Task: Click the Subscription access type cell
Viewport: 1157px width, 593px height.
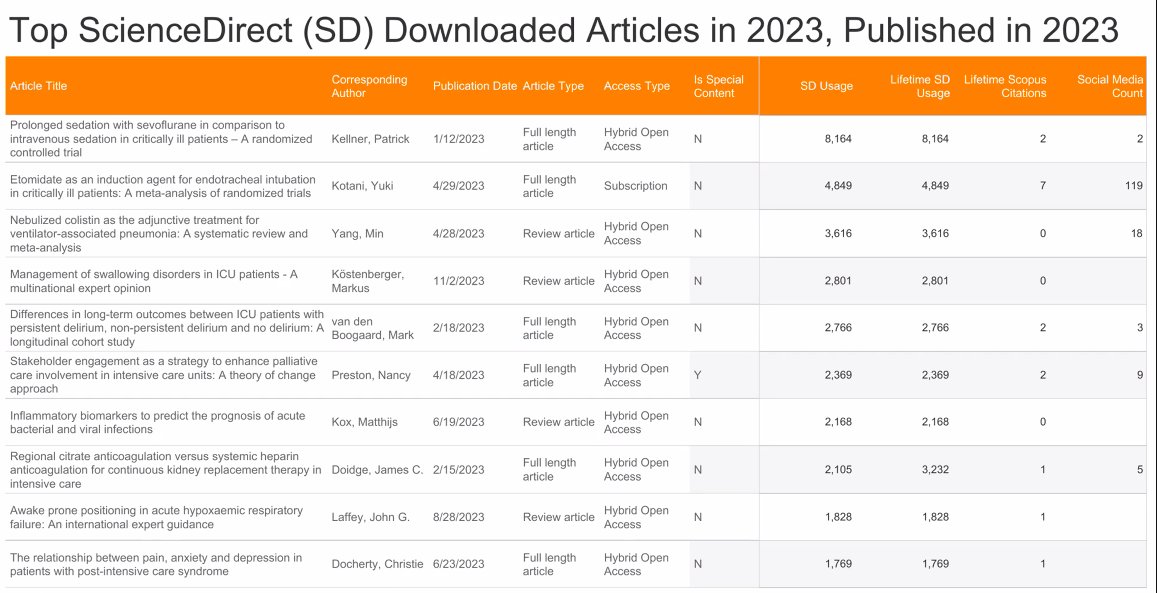Action: tap(635, 186)
